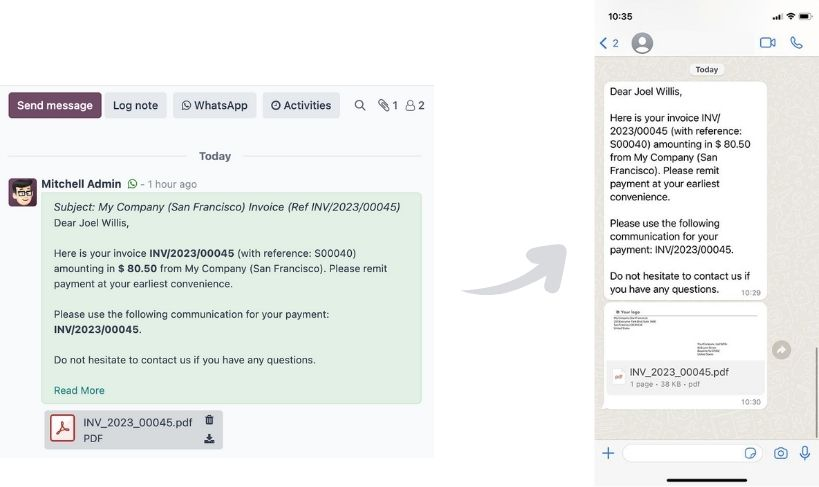Open attachments via the paperclip icon

(388, 106)
